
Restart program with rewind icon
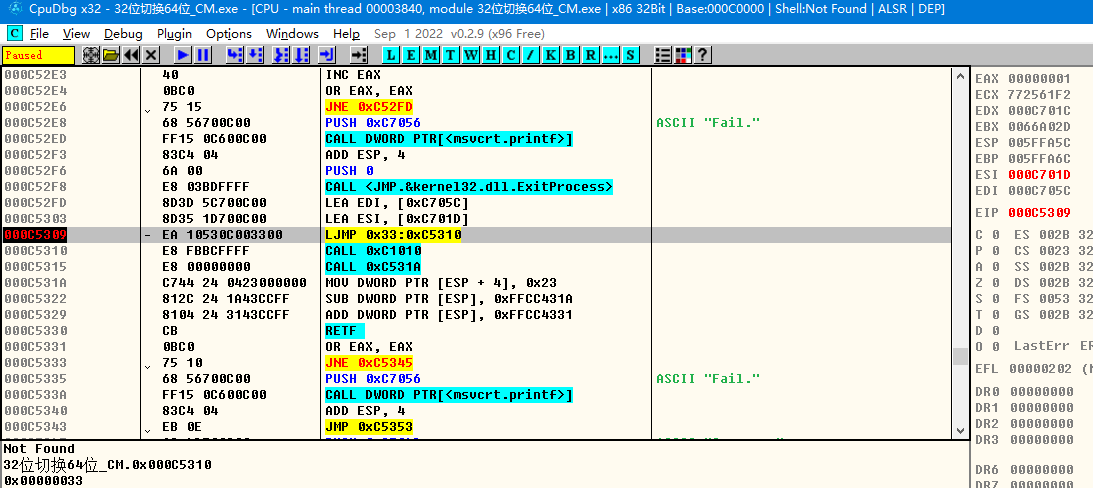pos(131,56)
